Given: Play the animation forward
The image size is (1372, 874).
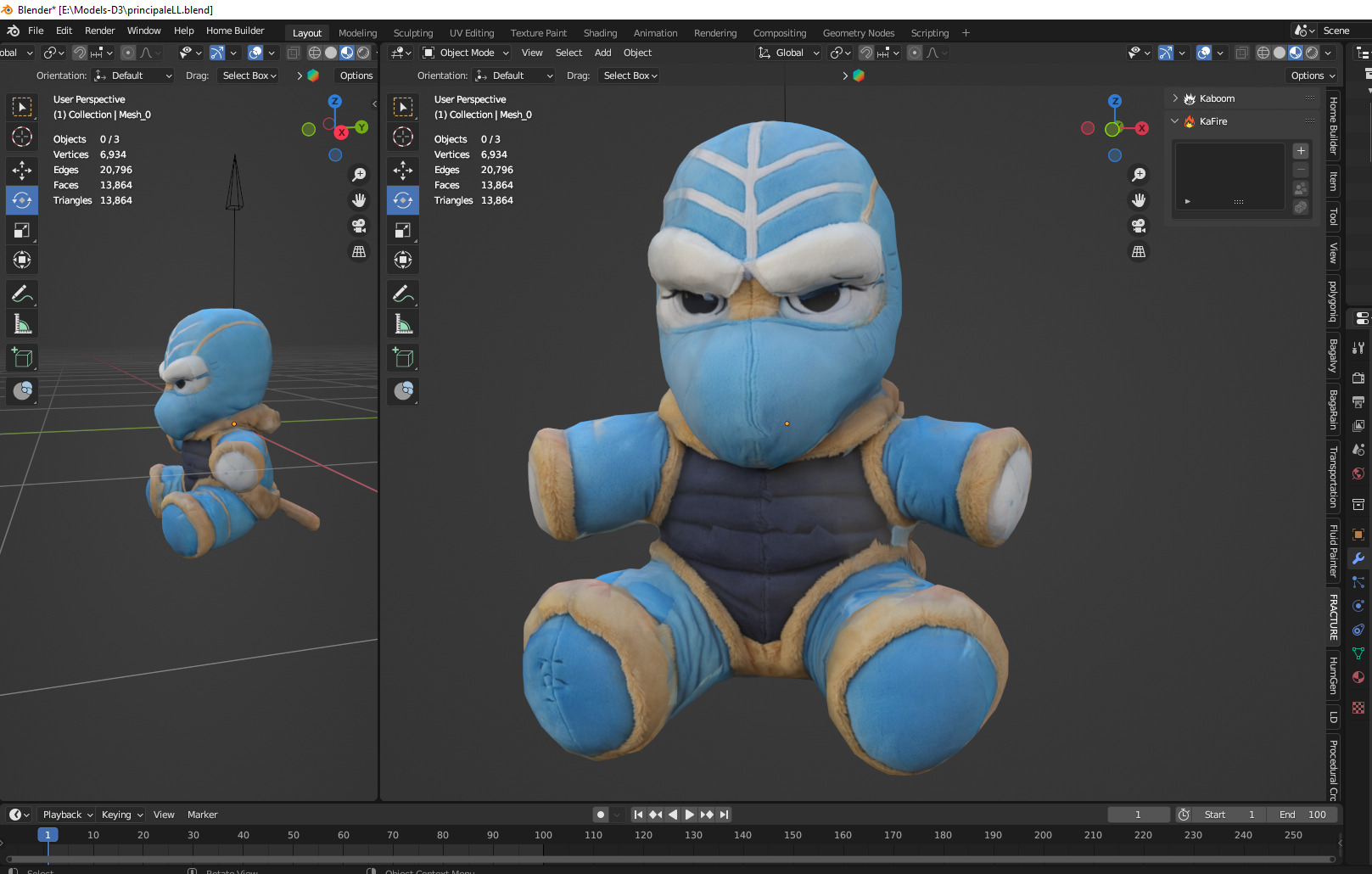Looking at the screenshot, I should click(690, 815).
